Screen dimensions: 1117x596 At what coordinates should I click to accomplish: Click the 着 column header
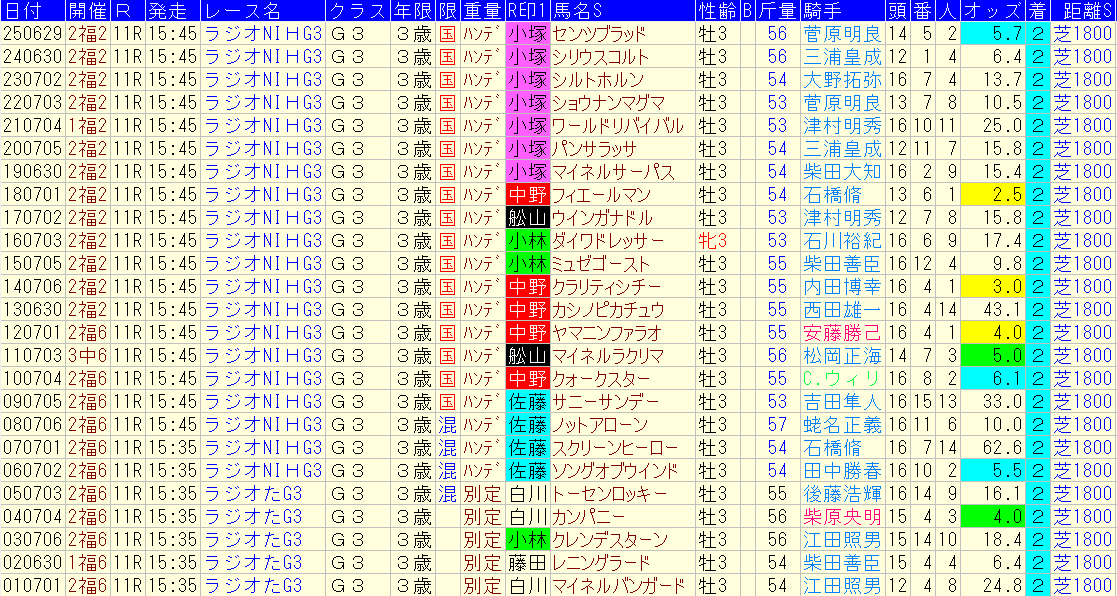(x=1037, y=10)
